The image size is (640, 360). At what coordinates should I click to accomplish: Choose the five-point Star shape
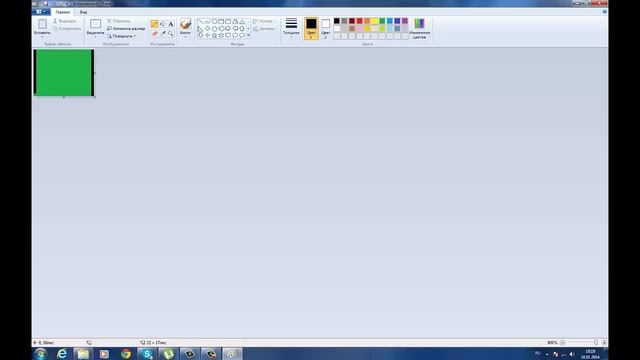tap(214, 36)
